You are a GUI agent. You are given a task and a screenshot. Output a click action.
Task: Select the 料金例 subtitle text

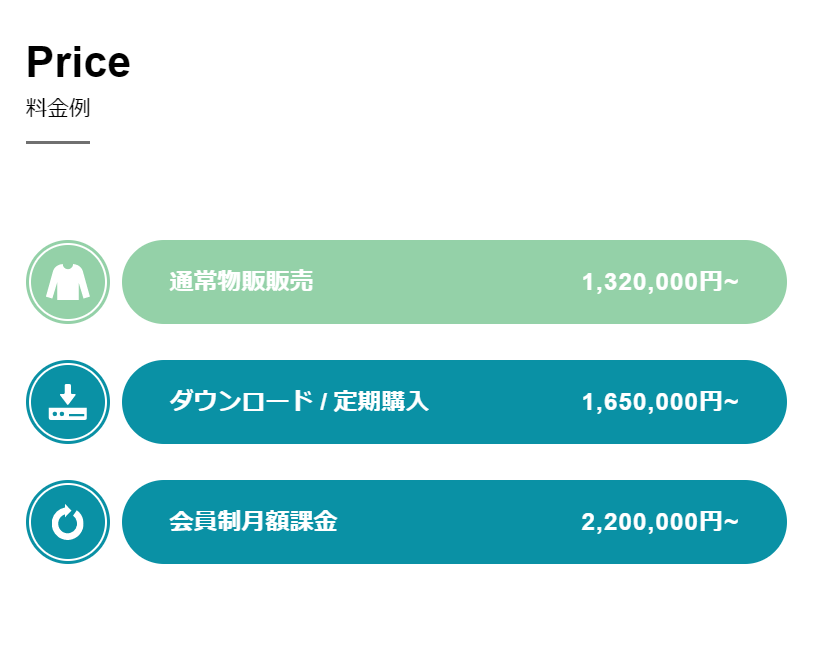pos(58,108)
